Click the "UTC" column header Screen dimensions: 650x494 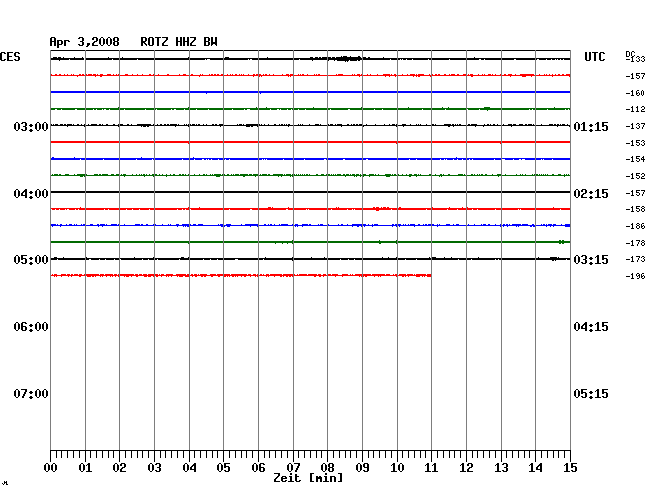click(594, 57)
